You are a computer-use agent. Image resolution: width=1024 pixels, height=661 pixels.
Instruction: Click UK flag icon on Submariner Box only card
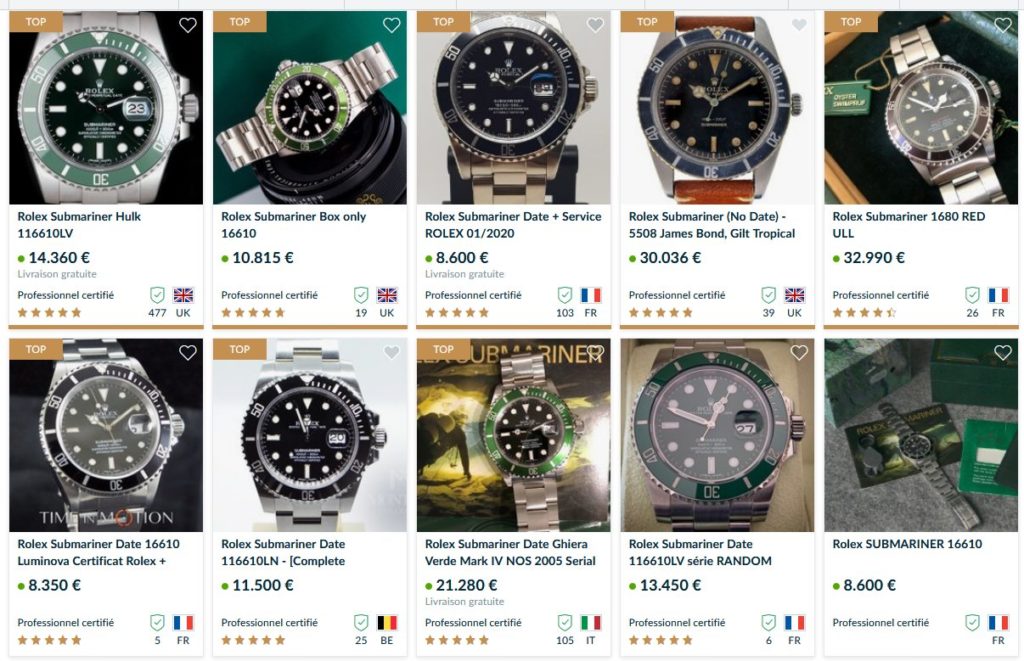[x=387, y=295]
